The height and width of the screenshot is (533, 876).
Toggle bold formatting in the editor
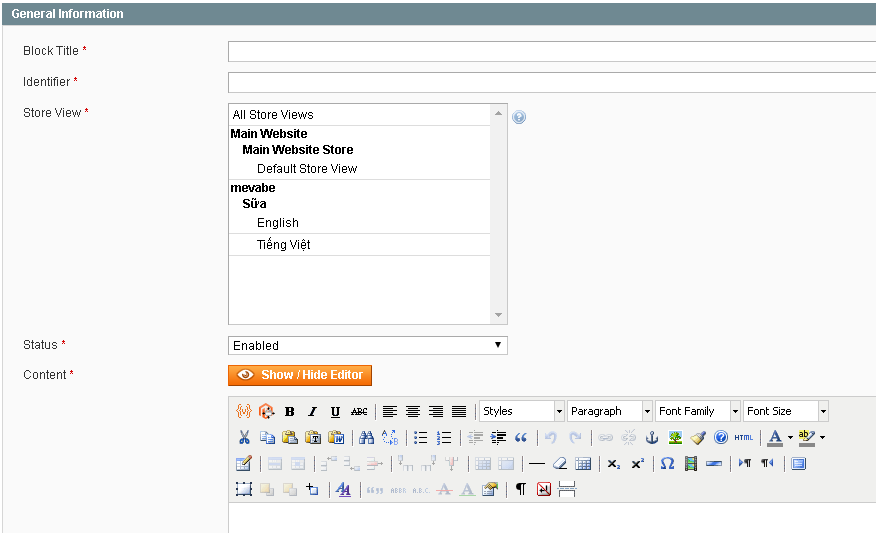pos(289,411)
